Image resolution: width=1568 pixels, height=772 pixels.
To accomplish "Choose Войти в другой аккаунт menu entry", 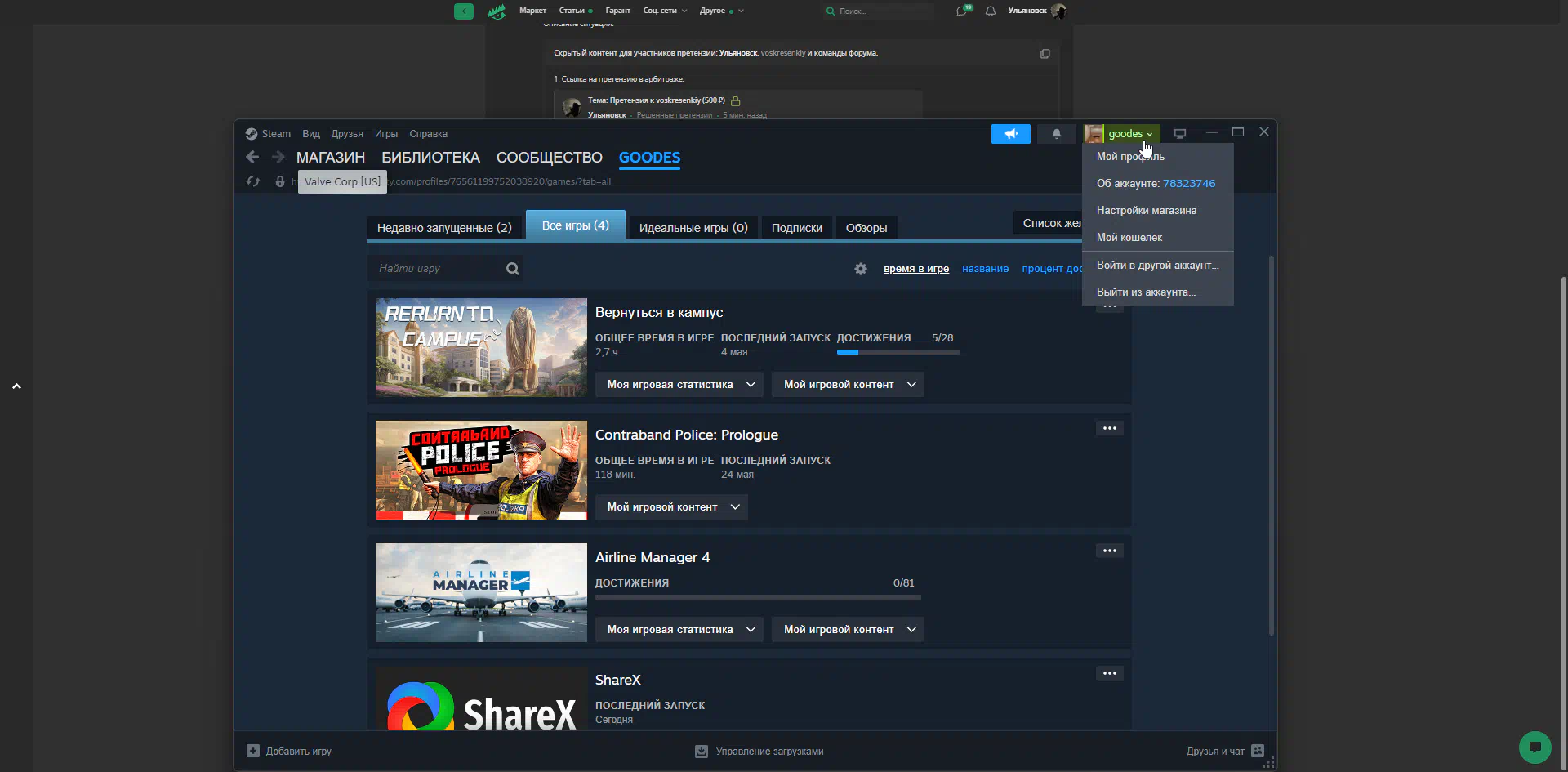I will [x=1157, y=265].
